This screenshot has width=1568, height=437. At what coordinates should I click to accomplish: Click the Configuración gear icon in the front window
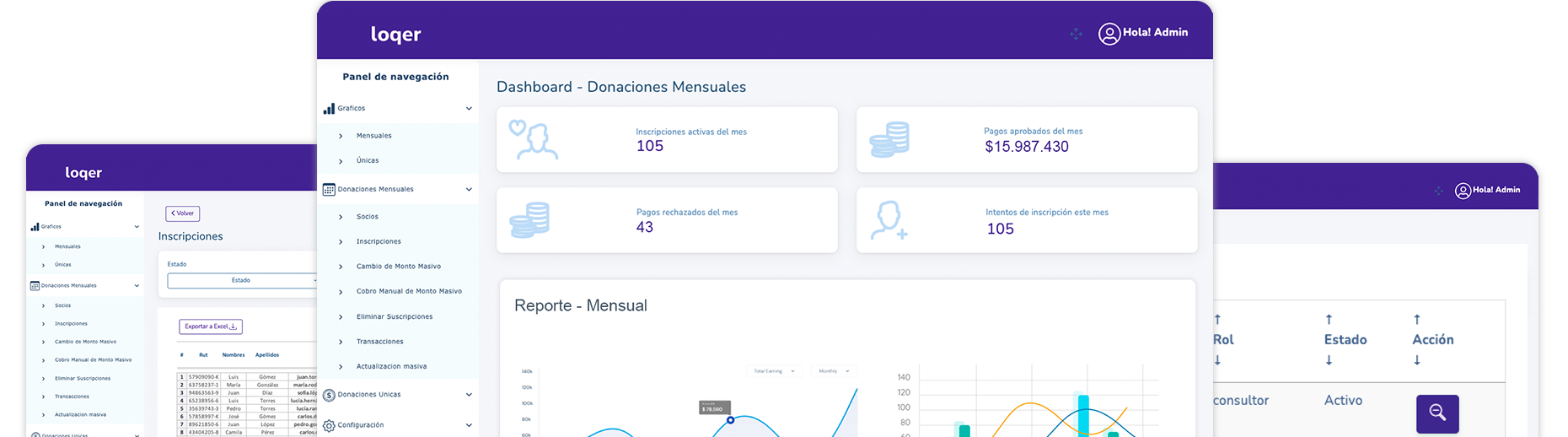329,426
